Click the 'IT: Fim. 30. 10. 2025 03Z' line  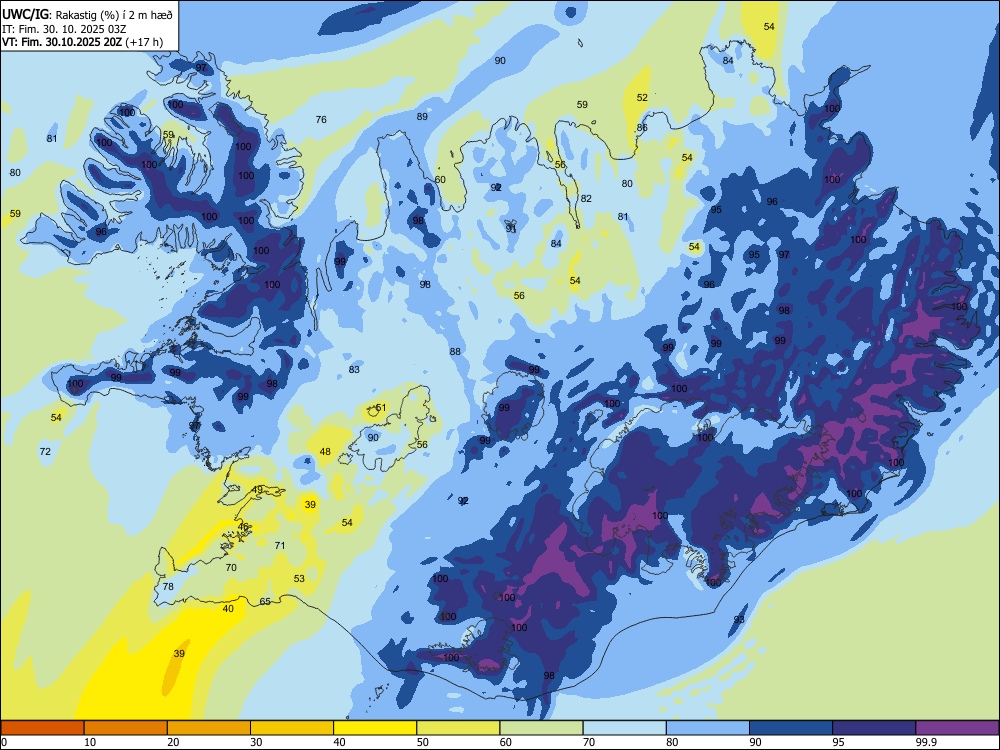[64, 29]
